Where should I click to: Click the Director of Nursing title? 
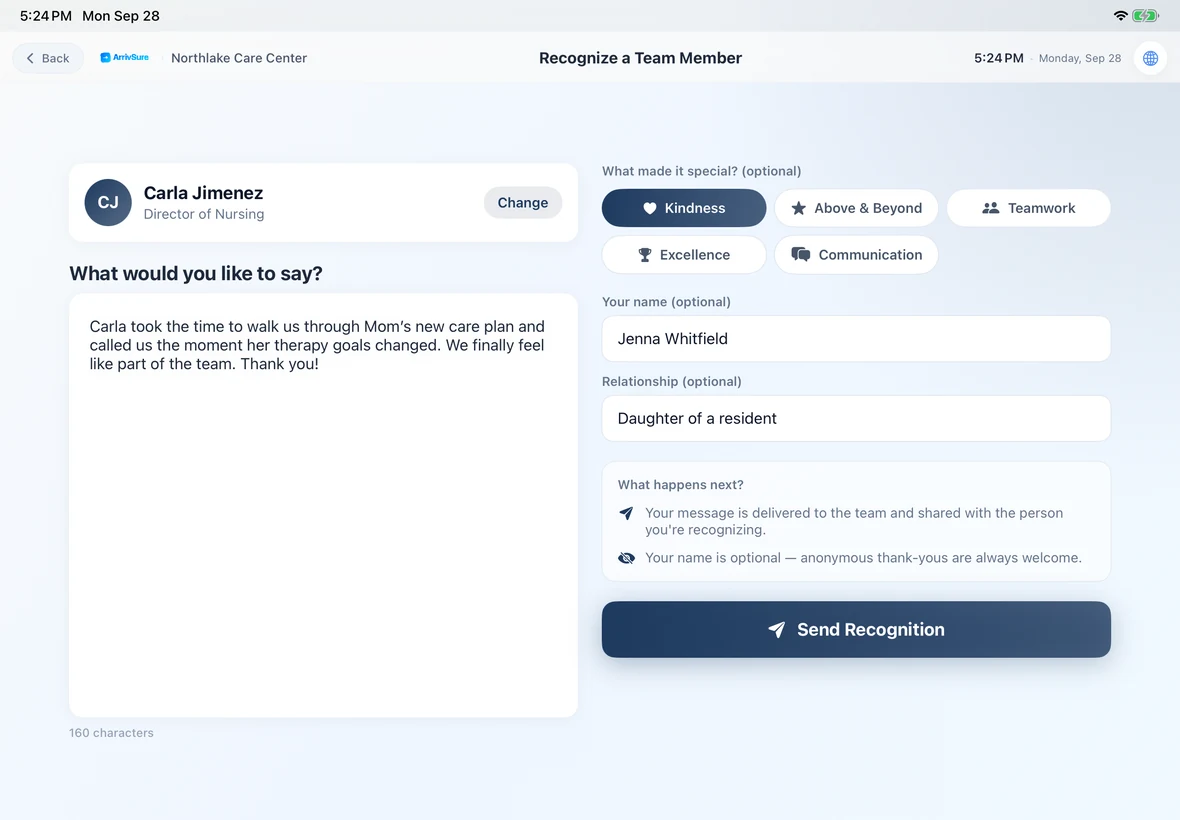pos(204,214)
